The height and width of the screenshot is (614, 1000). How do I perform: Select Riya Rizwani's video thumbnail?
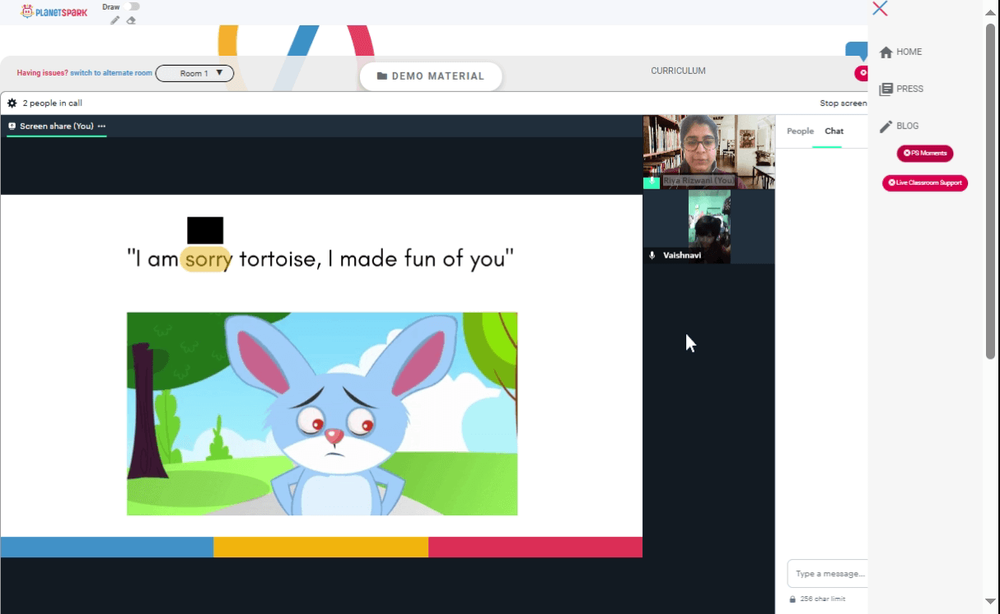709,152
